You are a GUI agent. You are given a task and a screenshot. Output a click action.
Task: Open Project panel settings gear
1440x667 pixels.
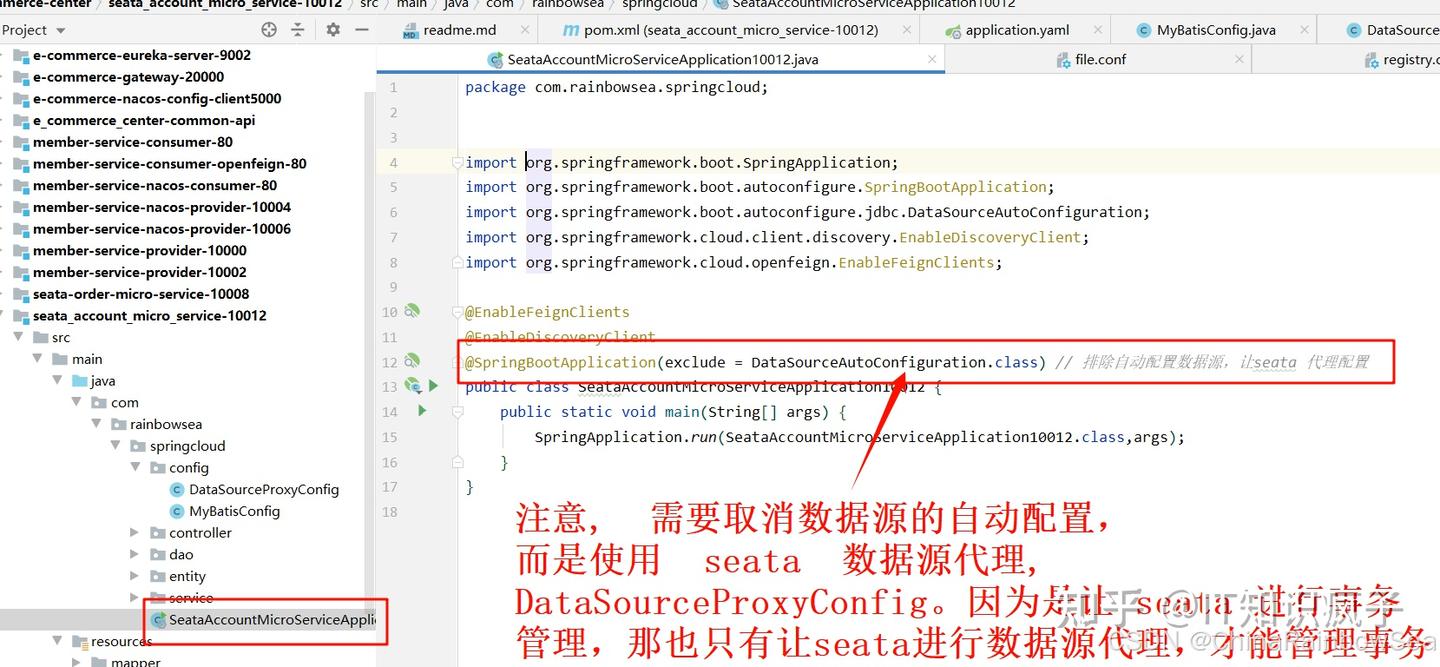333,30
